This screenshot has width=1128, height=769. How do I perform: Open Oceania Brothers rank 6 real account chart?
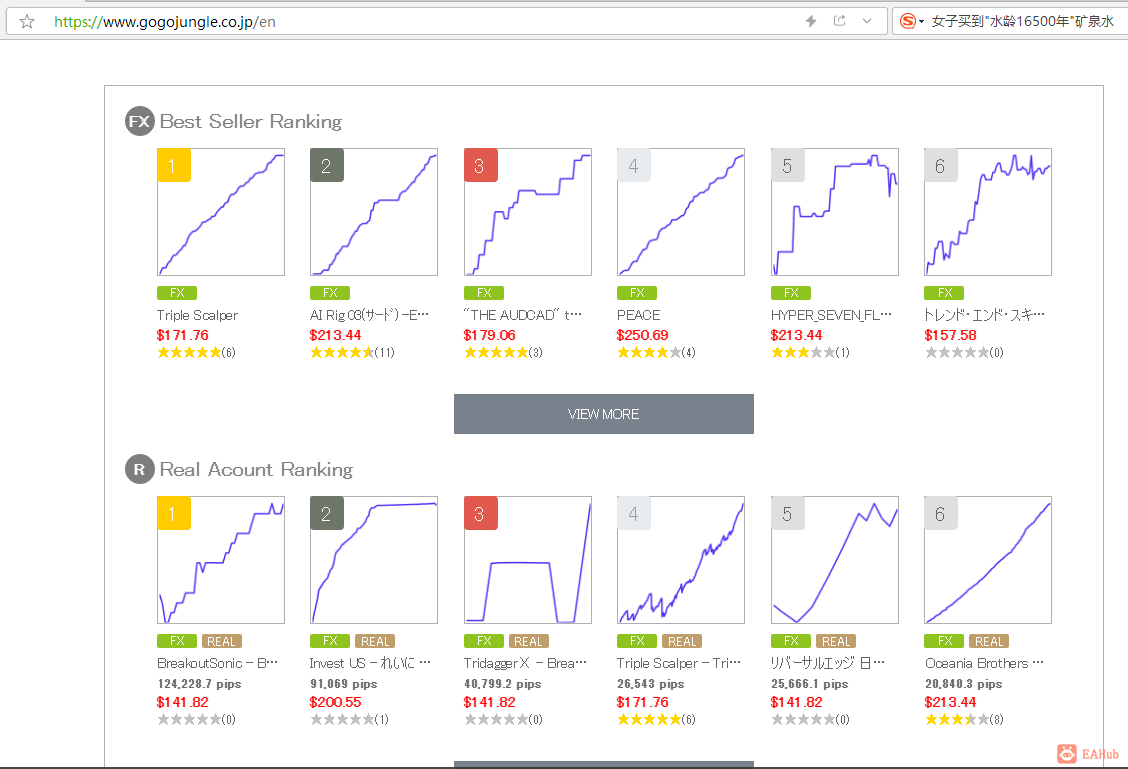(988, 560)
